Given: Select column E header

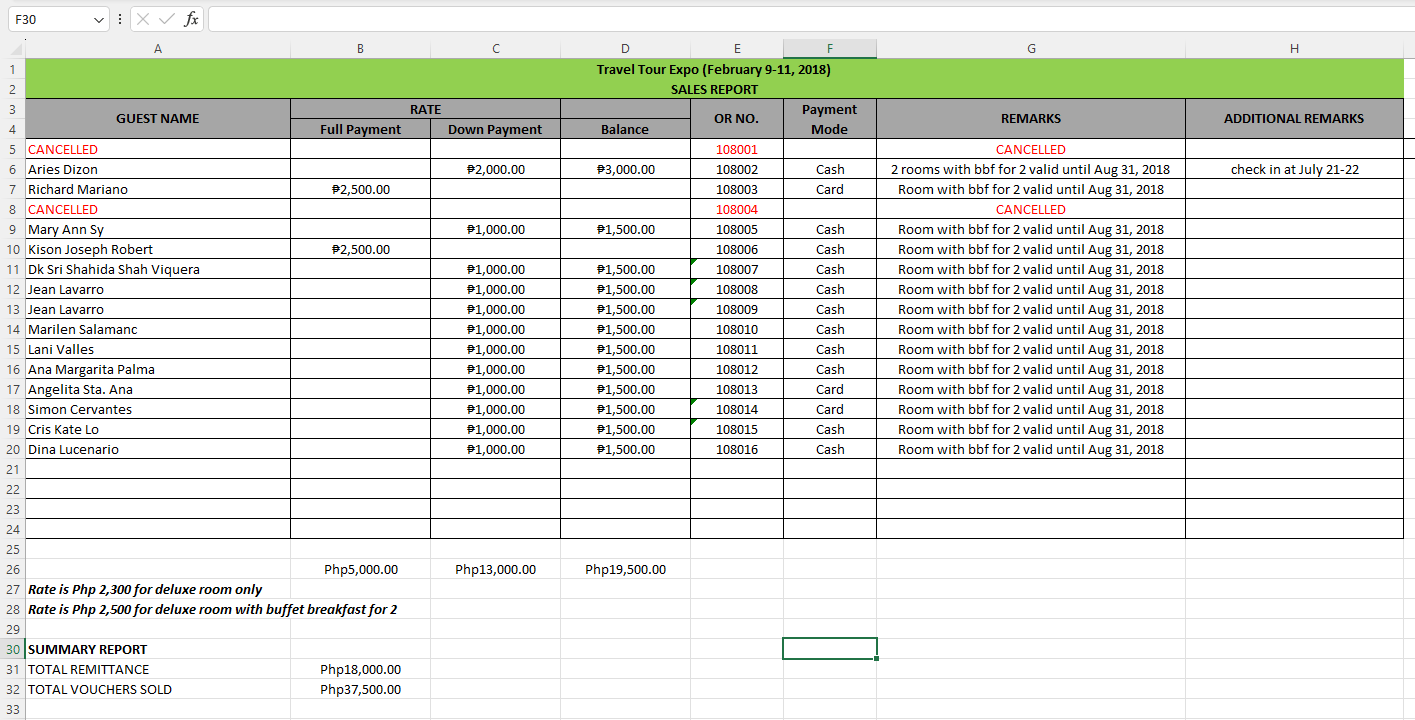Looking at the screenshot, I should (x=737, y=49).
